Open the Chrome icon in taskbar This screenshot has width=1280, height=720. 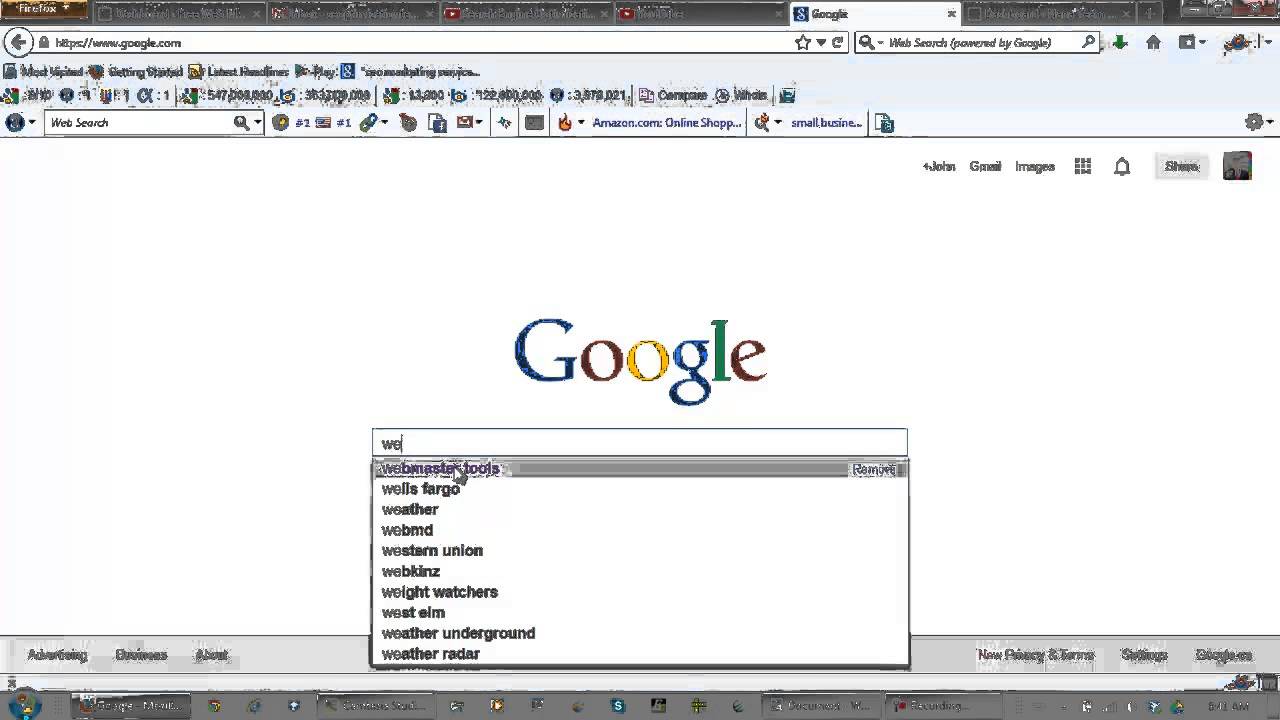pyautogui.click(x=214, y=705)
